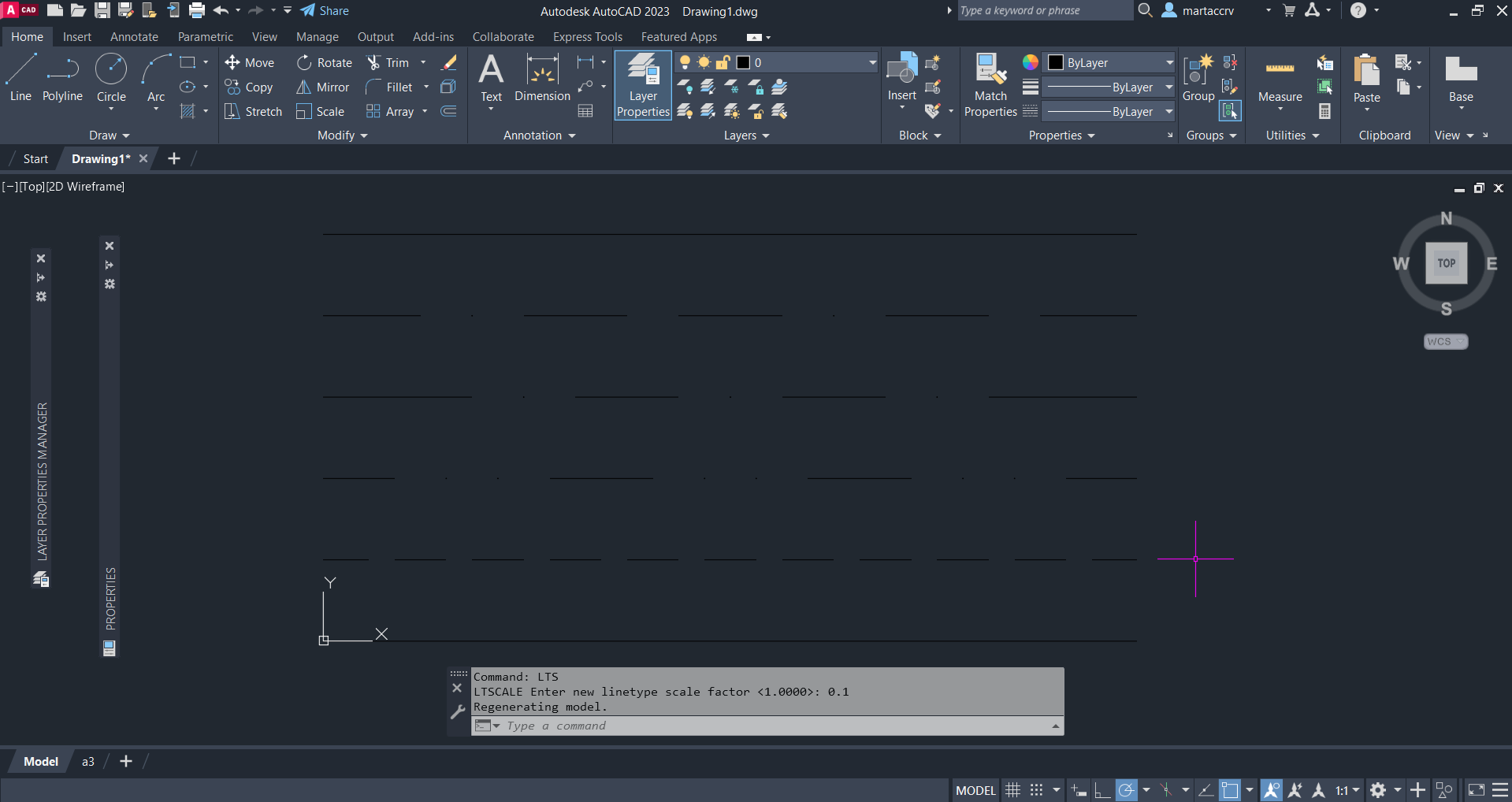
Task: Add a new drawing tab
Action: (x=174, y=158)
